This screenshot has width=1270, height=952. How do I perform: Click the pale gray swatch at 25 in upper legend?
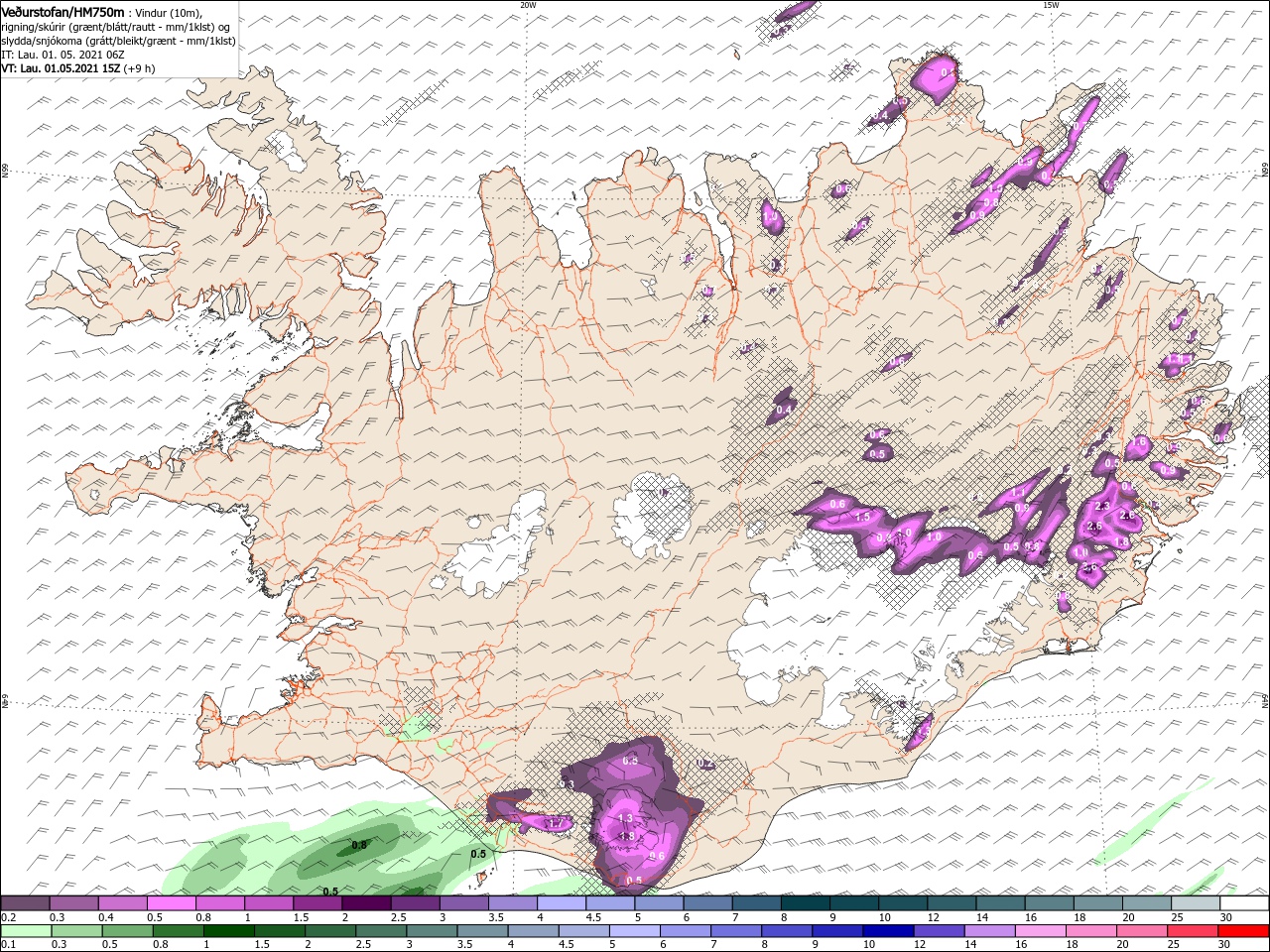[x=1197, y=903]
